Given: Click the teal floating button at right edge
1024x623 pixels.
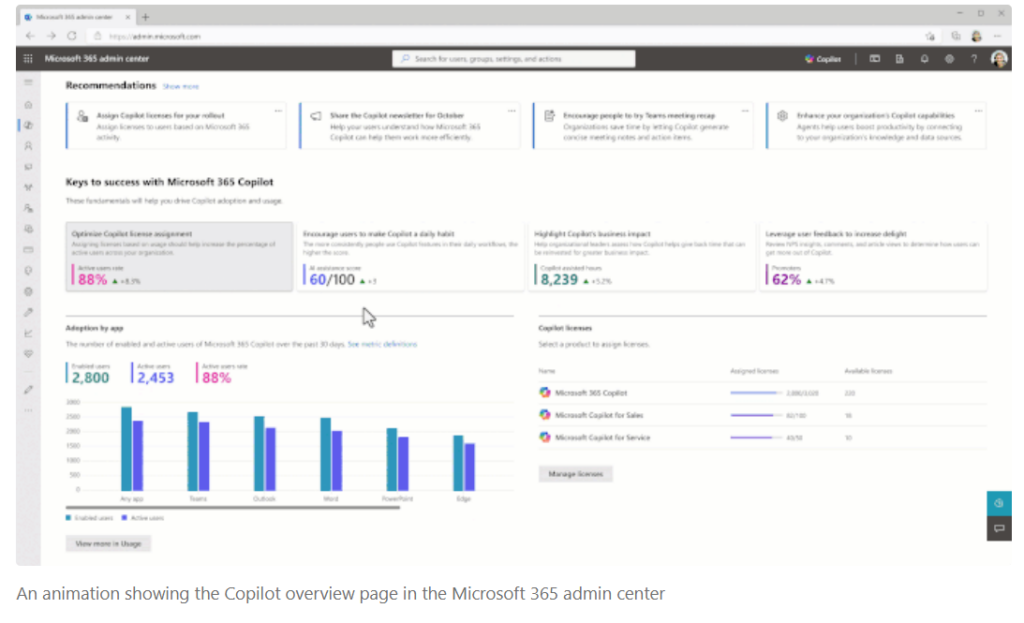Looking at the screenshot, I should tap(999, 503).
